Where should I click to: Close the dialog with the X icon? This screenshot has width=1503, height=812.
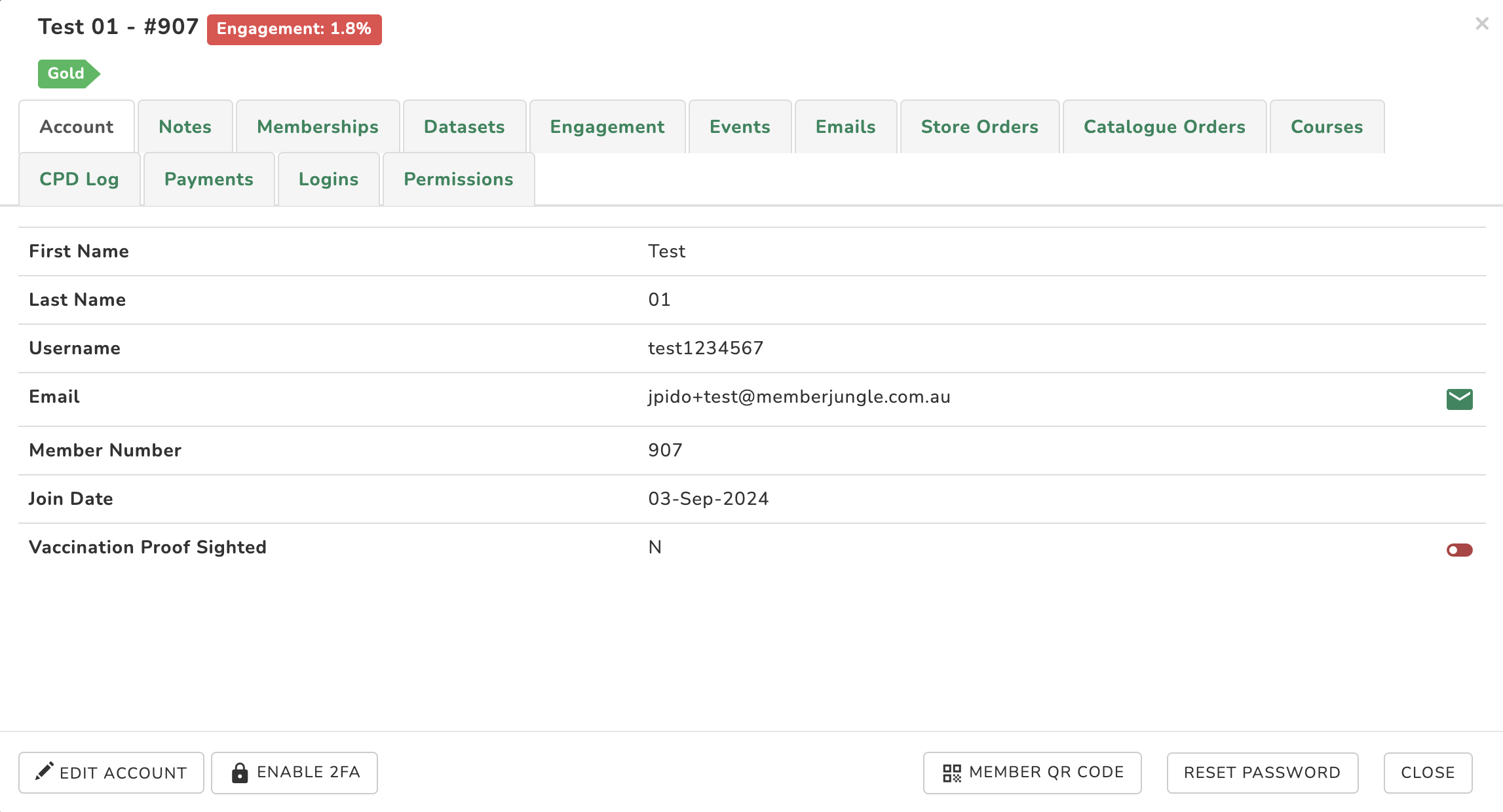point(1481,24)
